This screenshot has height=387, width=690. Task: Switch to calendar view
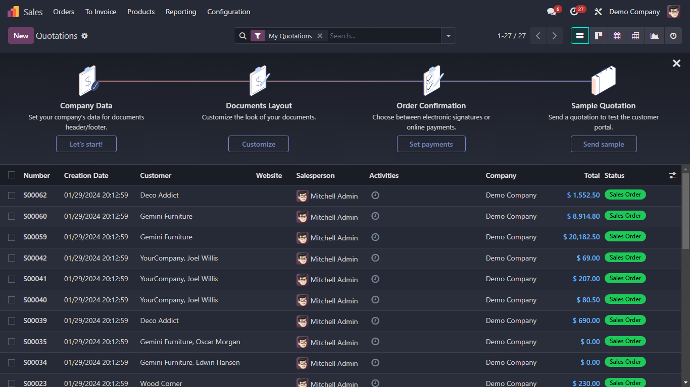tap(617, 36)
